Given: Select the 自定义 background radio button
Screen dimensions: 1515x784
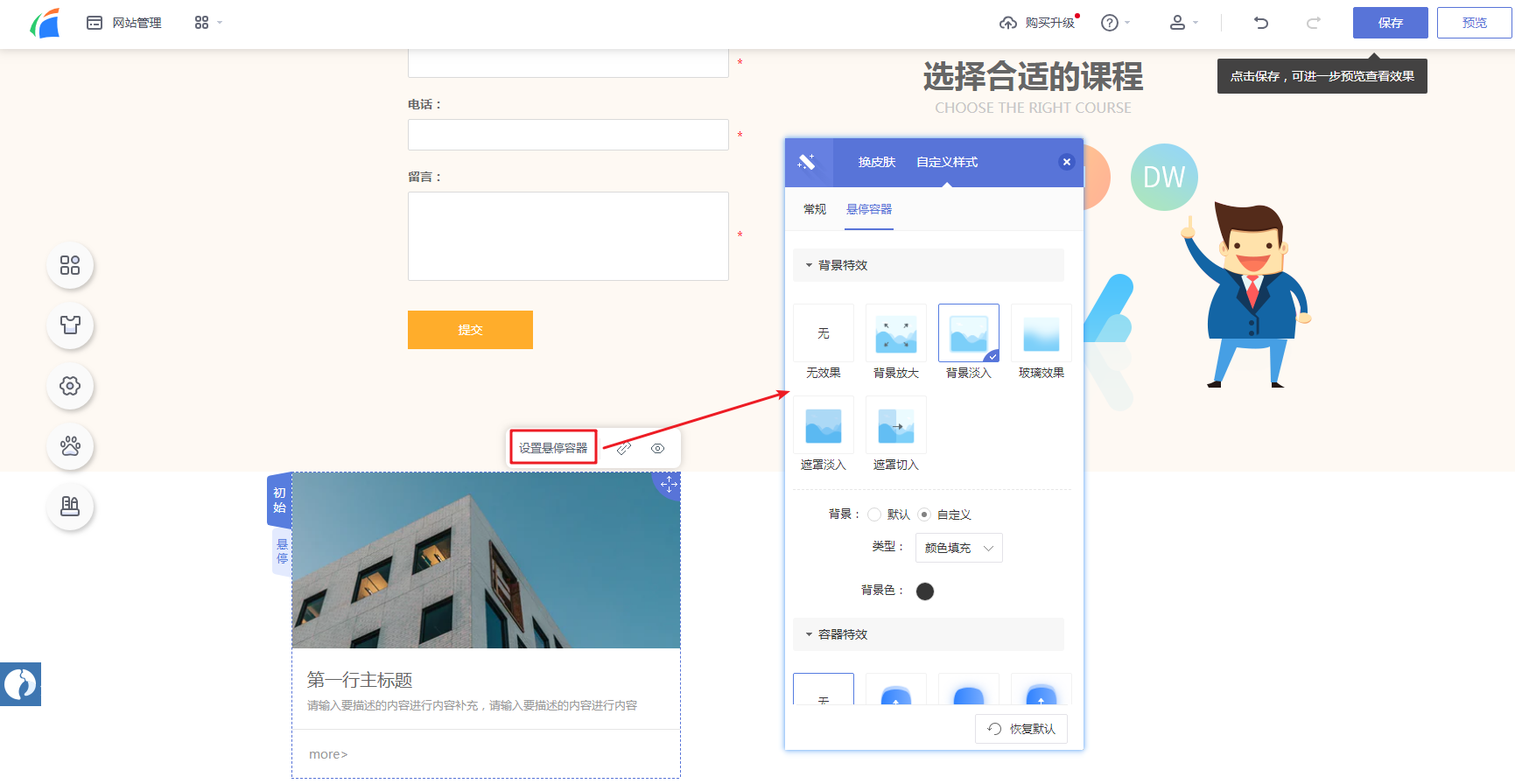Looking at the screenshot, I should (924, 514).
